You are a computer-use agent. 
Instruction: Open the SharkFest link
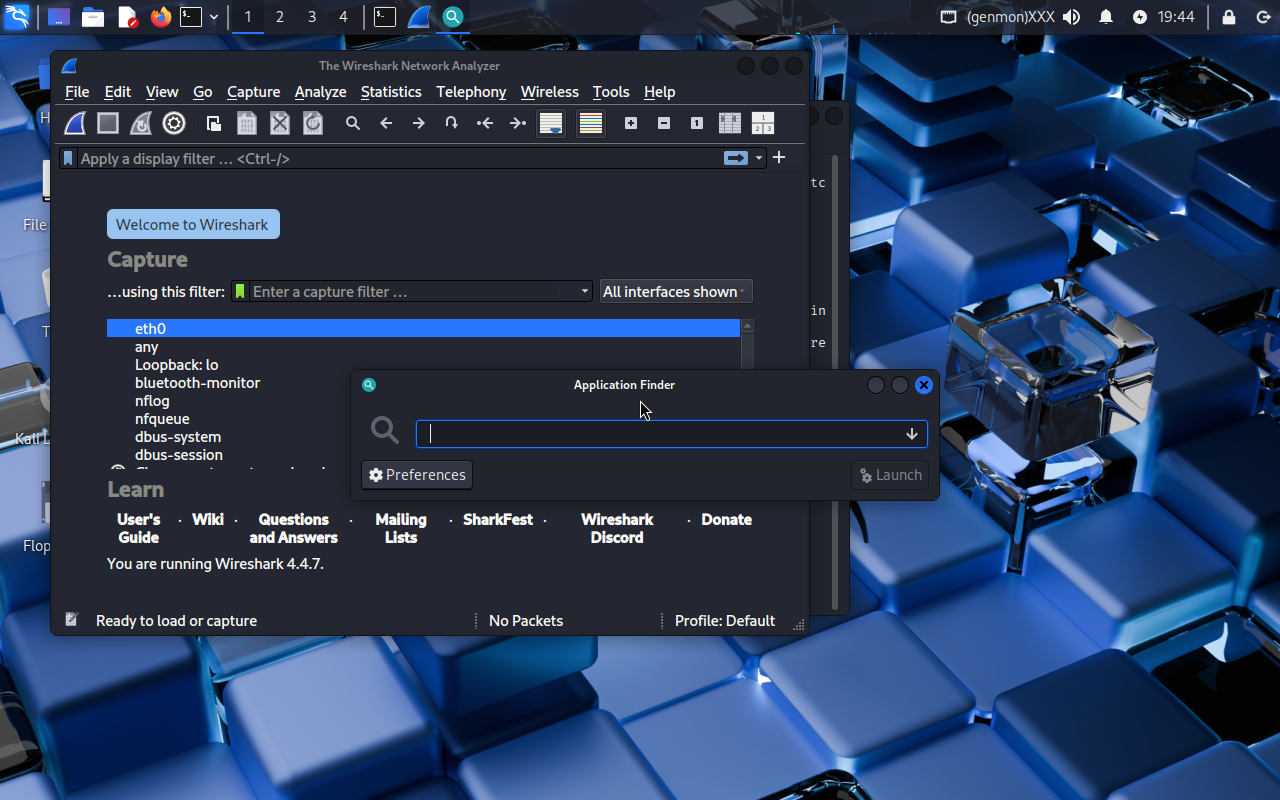tap(498, 519)
